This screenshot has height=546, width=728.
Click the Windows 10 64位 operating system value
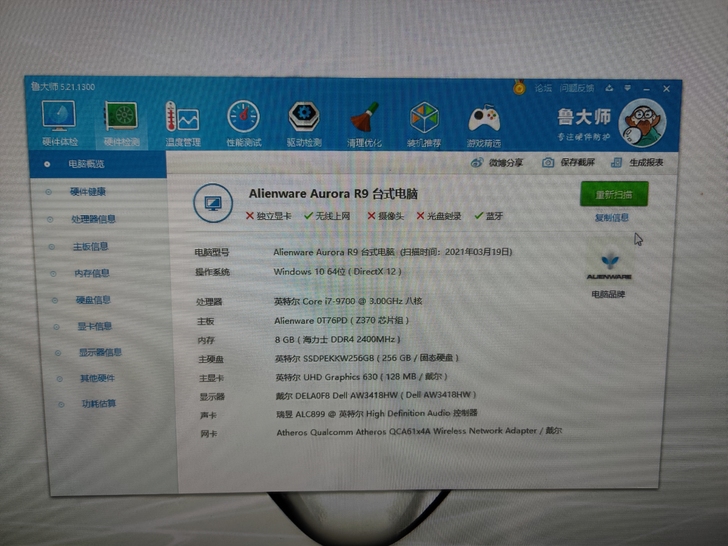(x=338, y=272)
